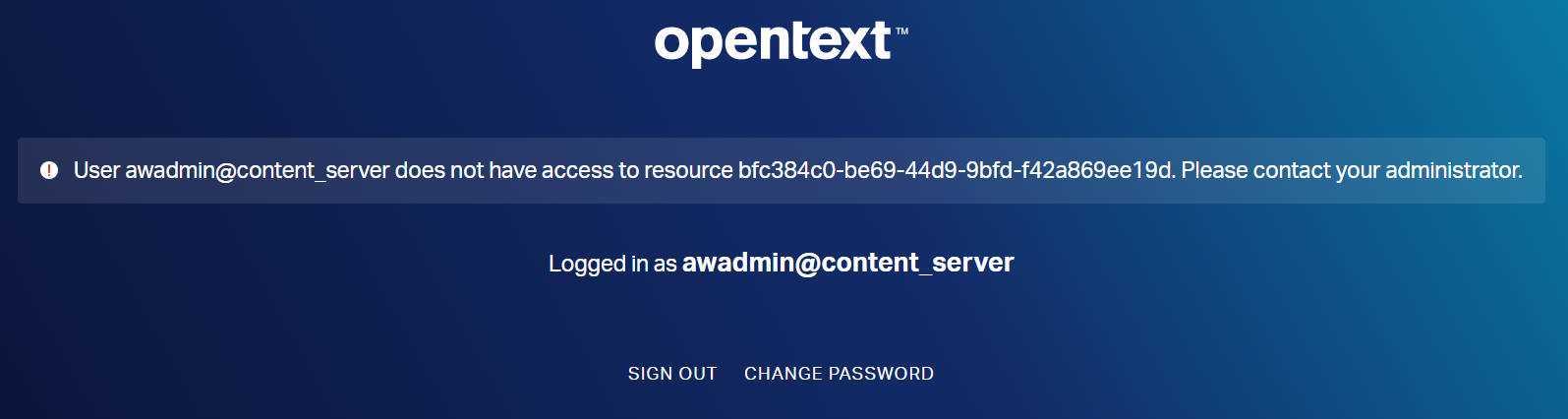The image size is (1568, 419).
Task: Click 'content_server' in the bold username
Action: click(x=917, y=263)
